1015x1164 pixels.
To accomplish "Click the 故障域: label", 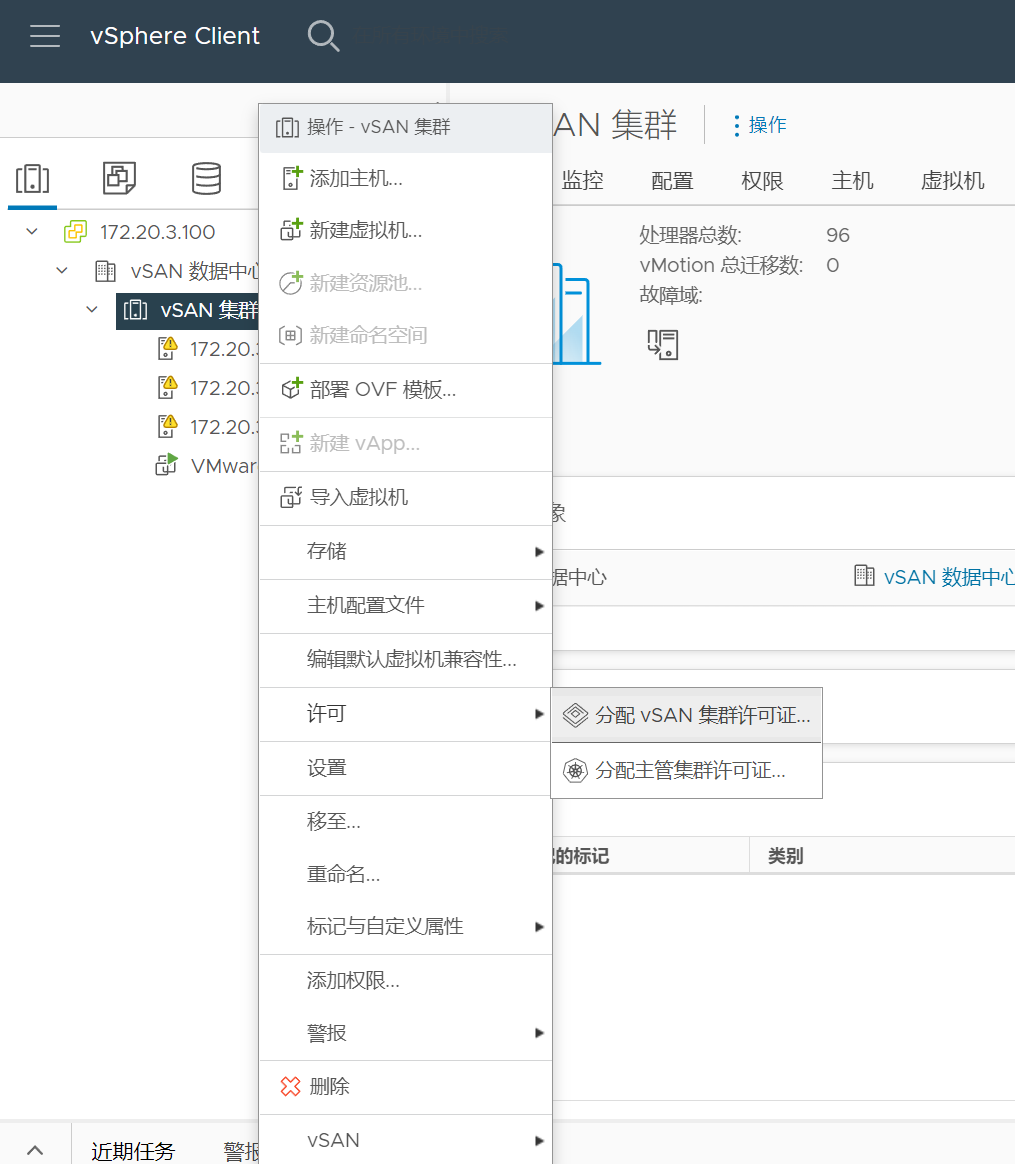I will point(670,295).
